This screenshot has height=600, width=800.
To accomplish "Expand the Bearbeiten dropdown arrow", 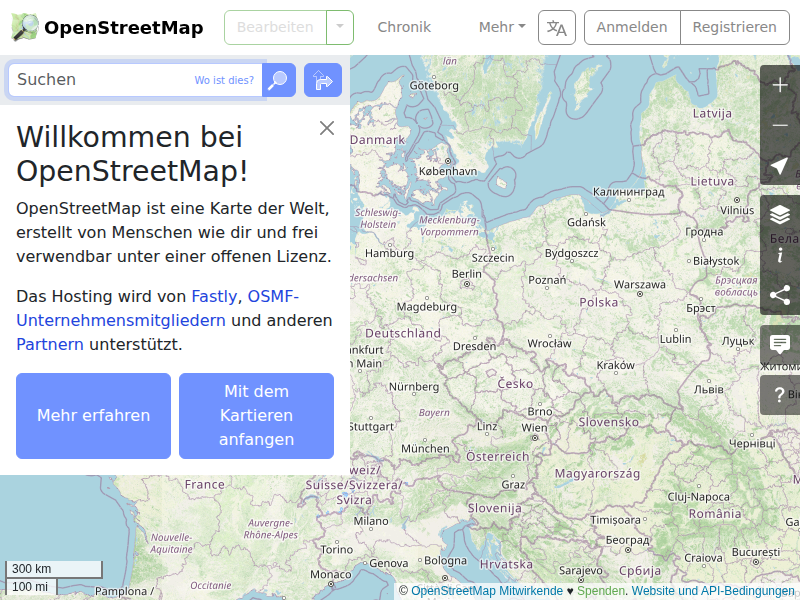I will pos(340,27).
